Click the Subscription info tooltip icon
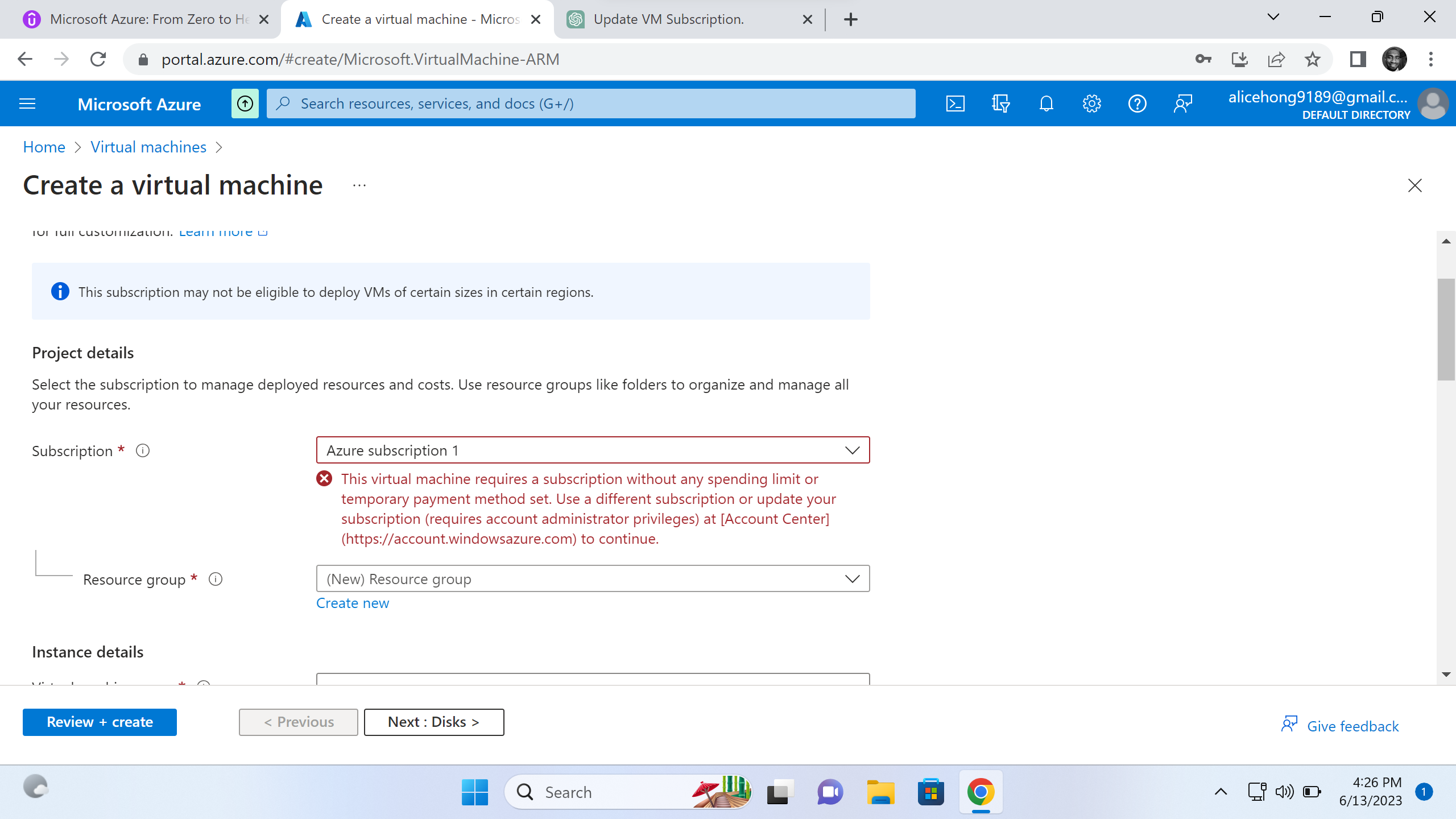 point(143,450)
